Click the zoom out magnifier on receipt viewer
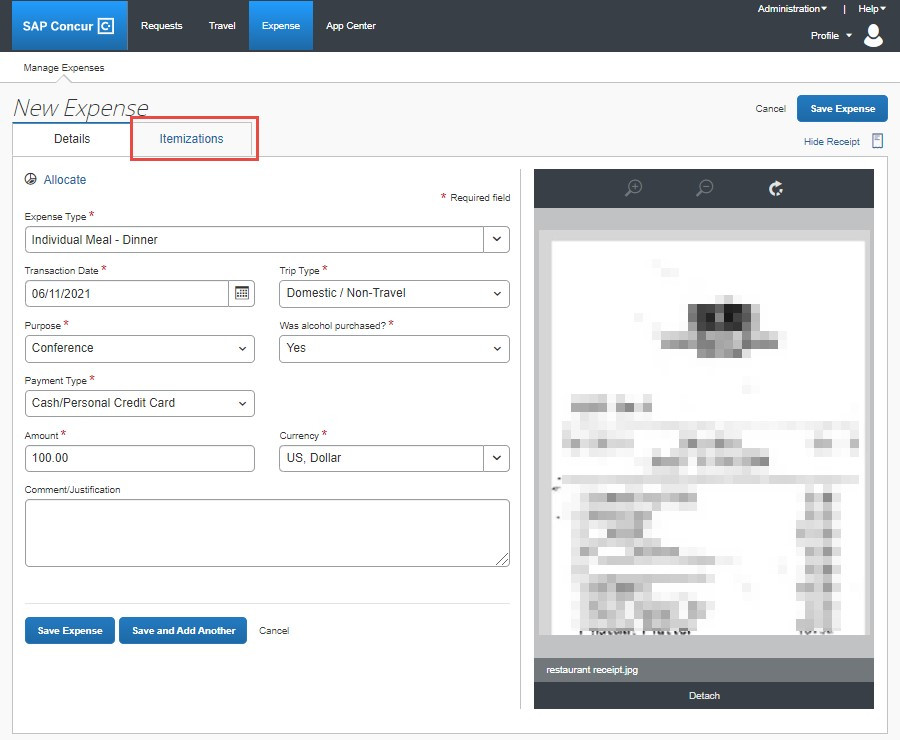Image resolution: width=900 pixels, height=740 pixels. click(x=705, y=188)
